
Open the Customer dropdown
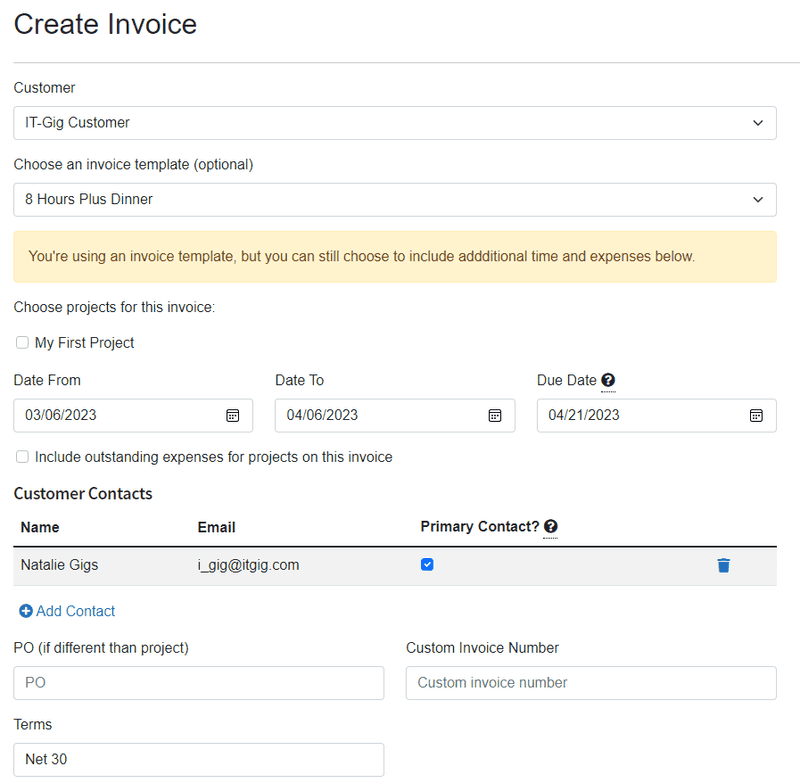395,123
